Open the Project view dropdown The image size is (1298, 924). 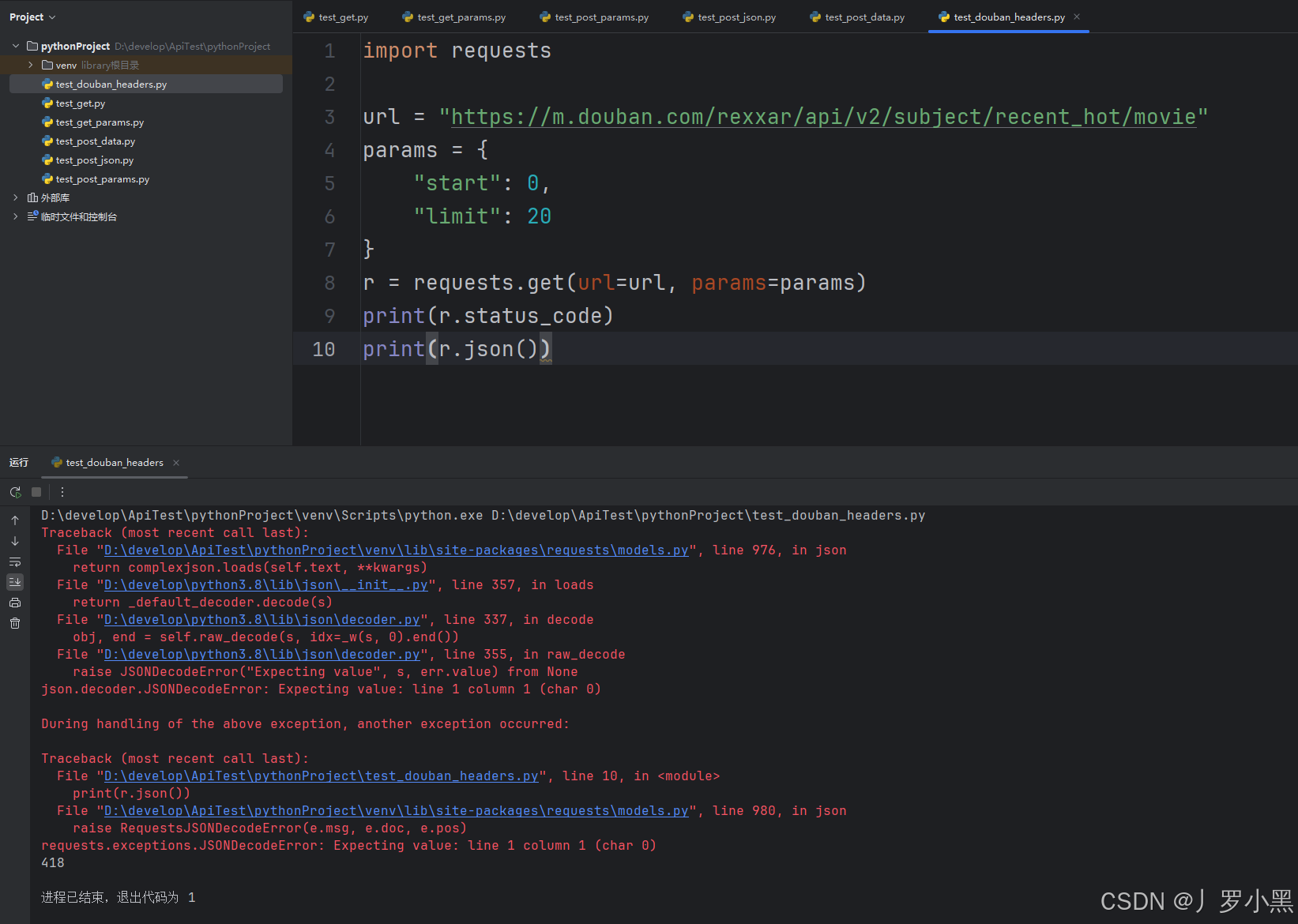tap(32, 17)
